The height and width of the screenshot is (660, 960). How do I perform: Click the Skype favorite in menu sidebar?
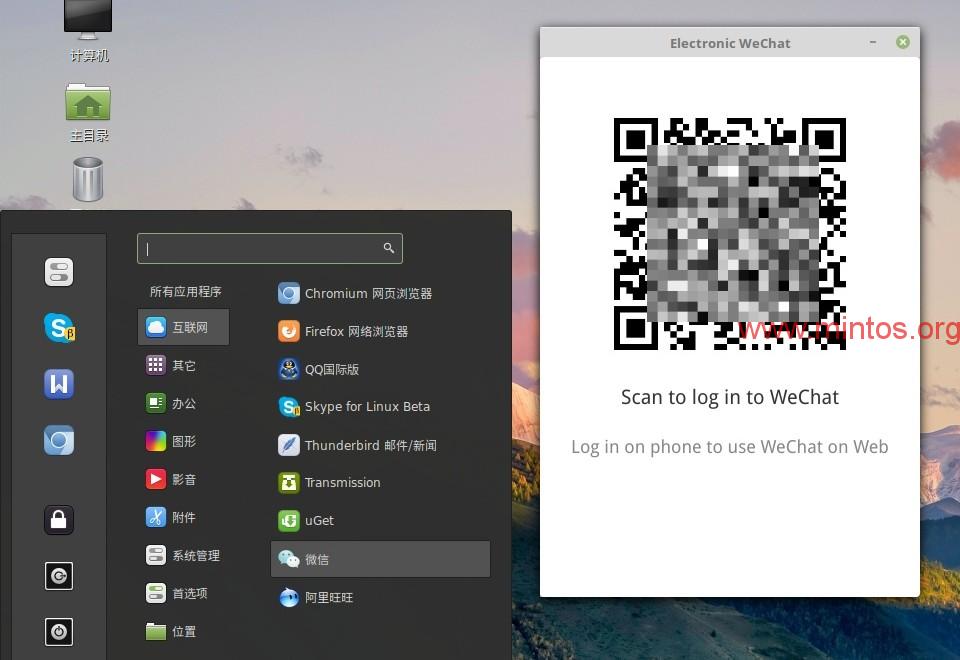pos(59,327)
